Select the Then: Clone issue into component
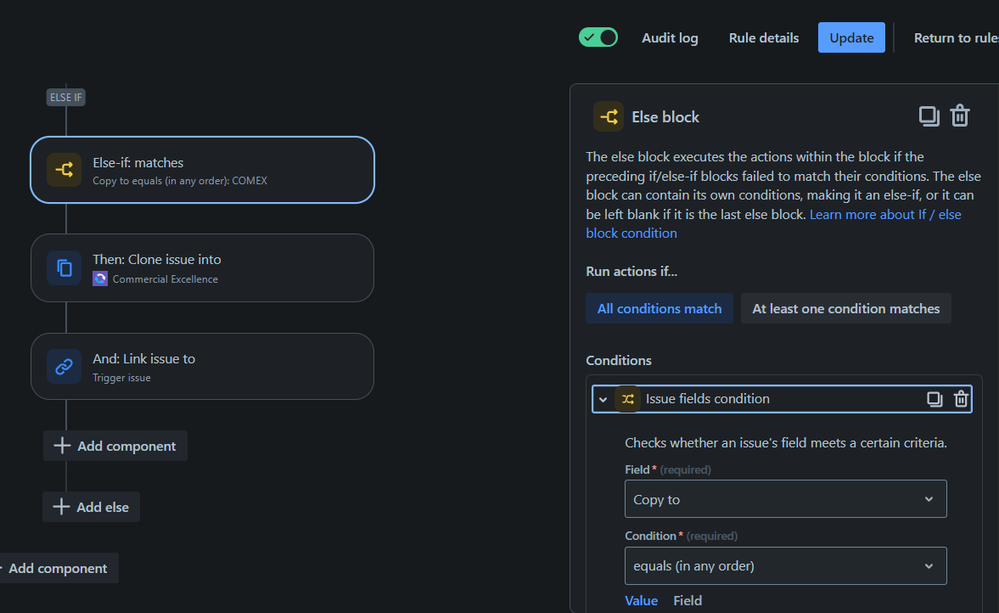 pos(202,268)
